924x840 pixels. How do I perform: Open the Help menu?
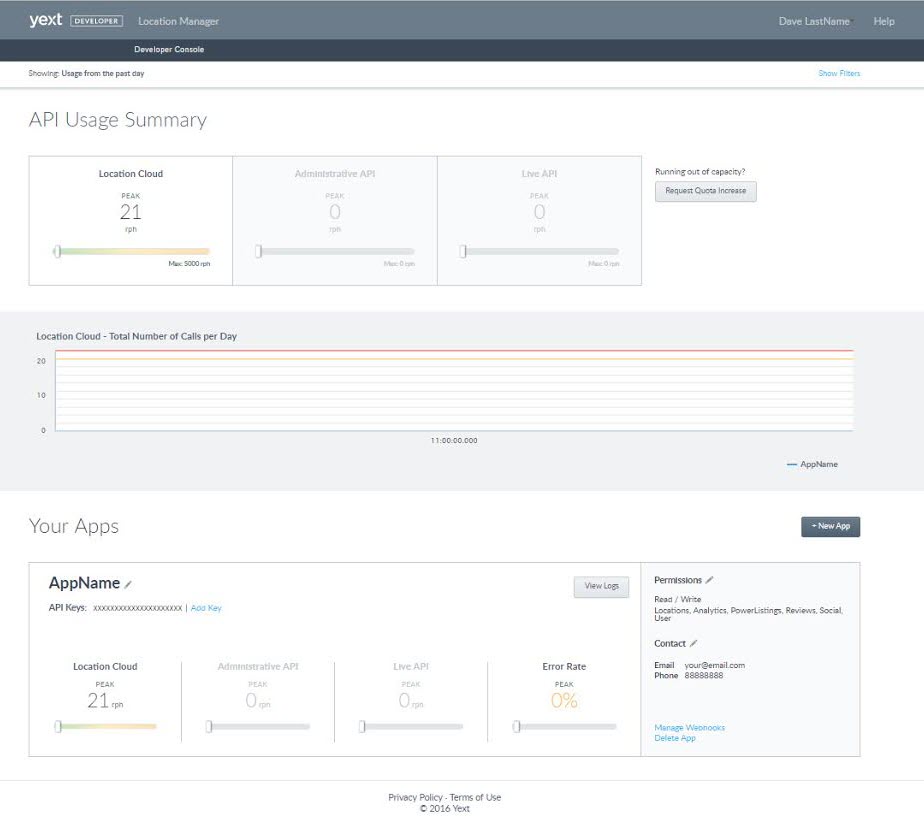(883, 21)
